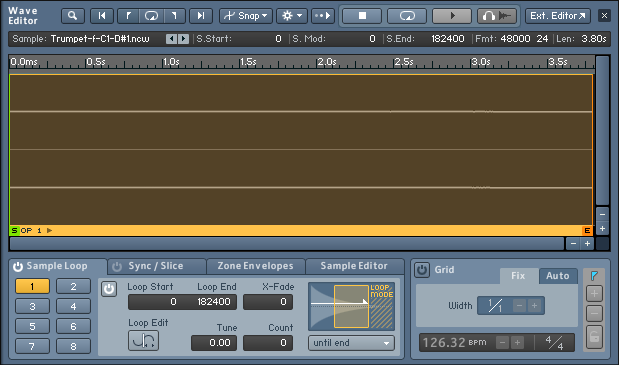Viewport: 619px width, 365px height.
Task: Edit the X-Fade value
Action: (x=268, y=302)
